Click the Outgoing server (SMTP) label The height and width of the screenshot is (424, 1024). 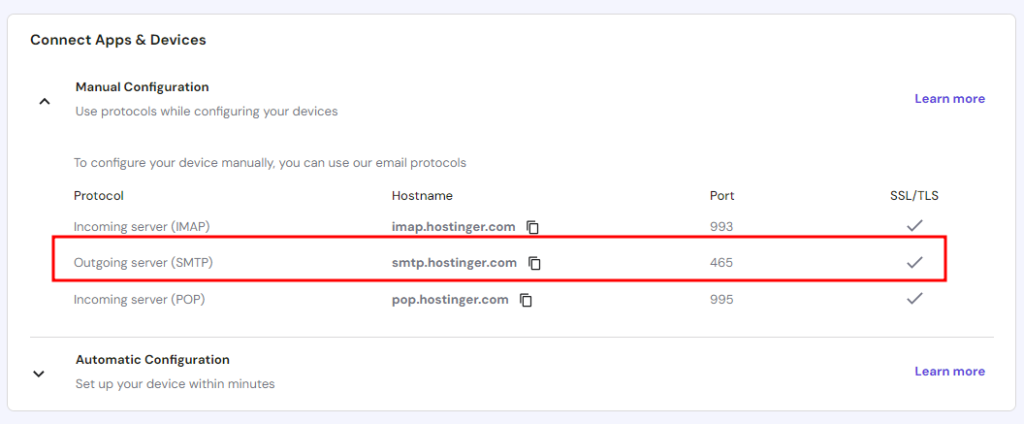coord(144,263)
